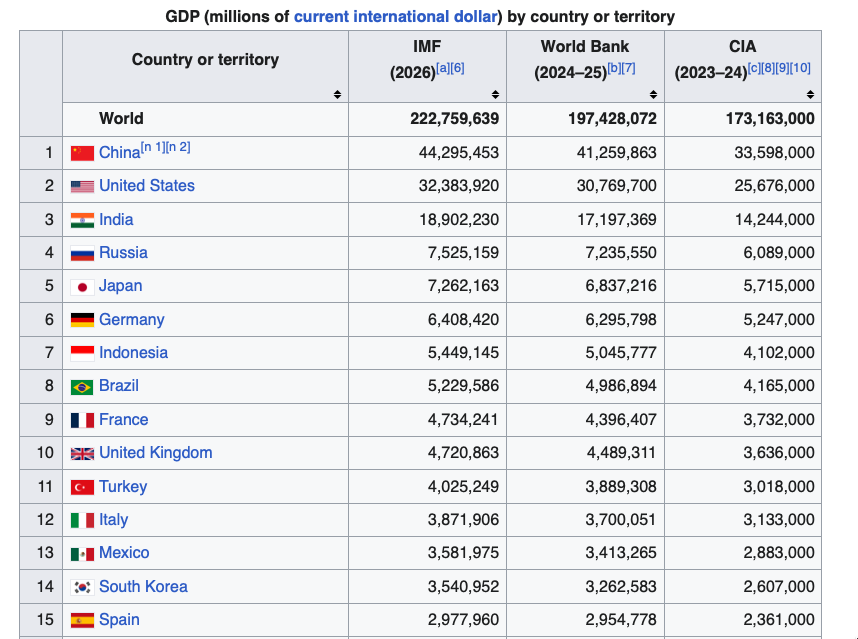
Task: Open CIA note [c] reference
Action: point(755,68)
